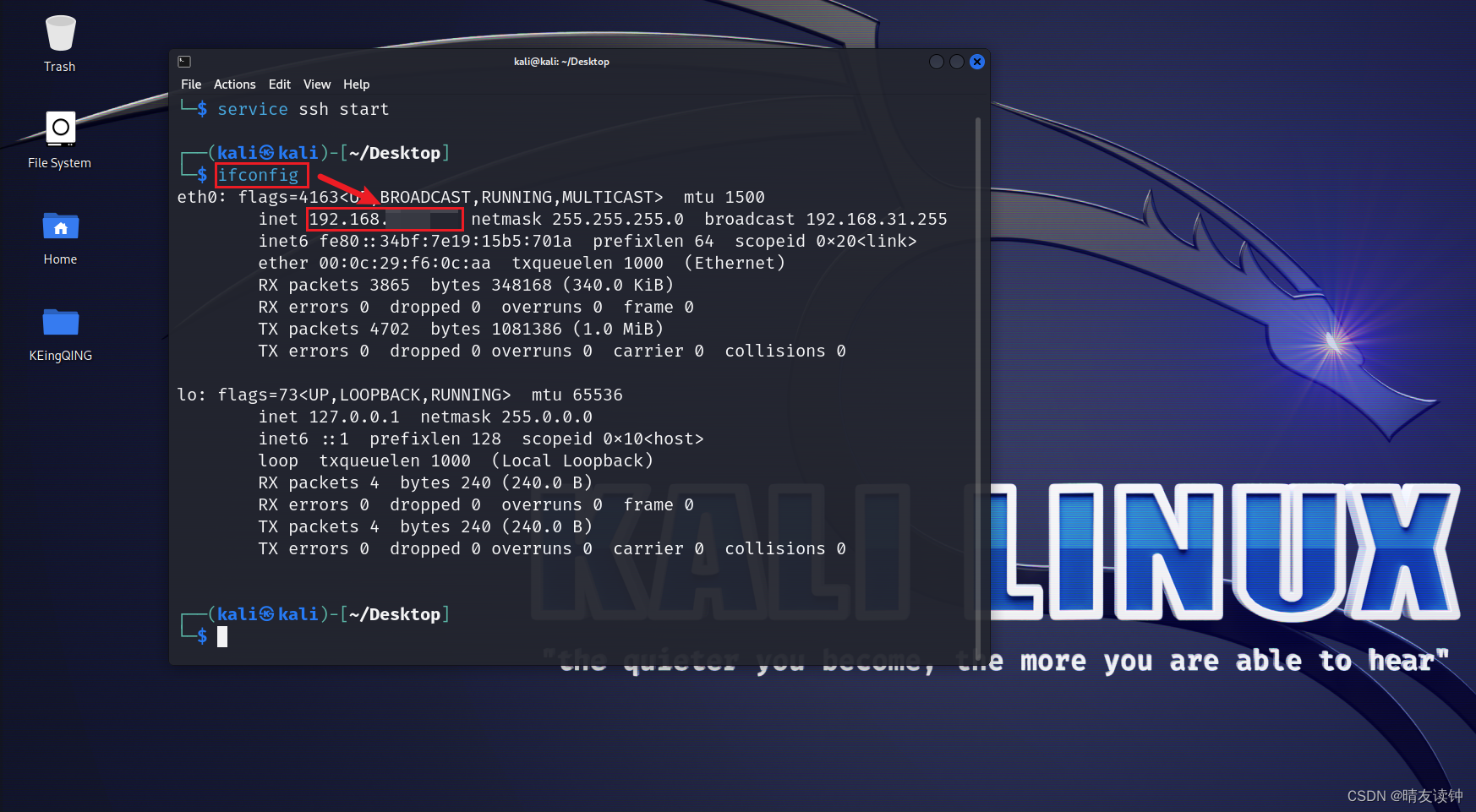1476x812 pixels.
Task: Close the terminal window
Action: pos(977,62)
